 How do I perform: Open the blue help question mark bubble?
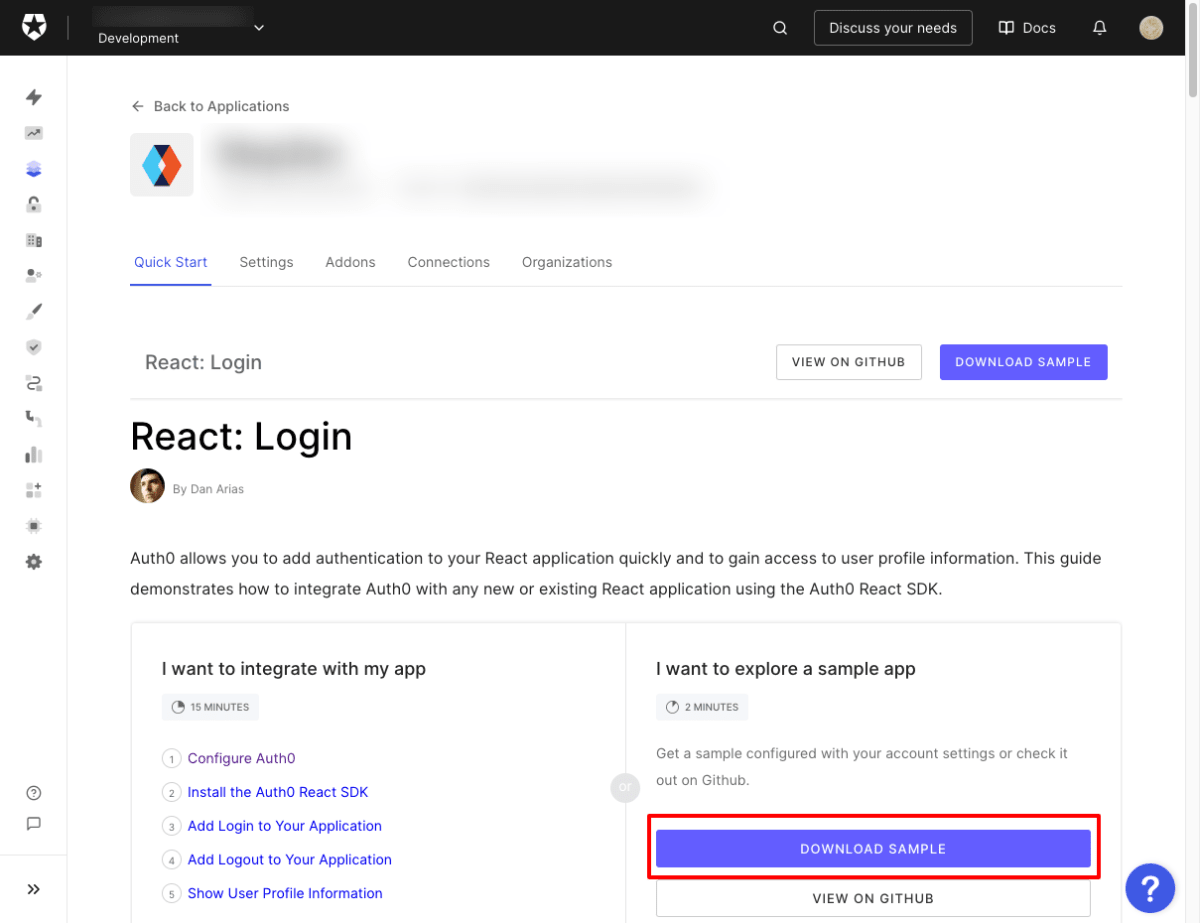click(1150, 887)
